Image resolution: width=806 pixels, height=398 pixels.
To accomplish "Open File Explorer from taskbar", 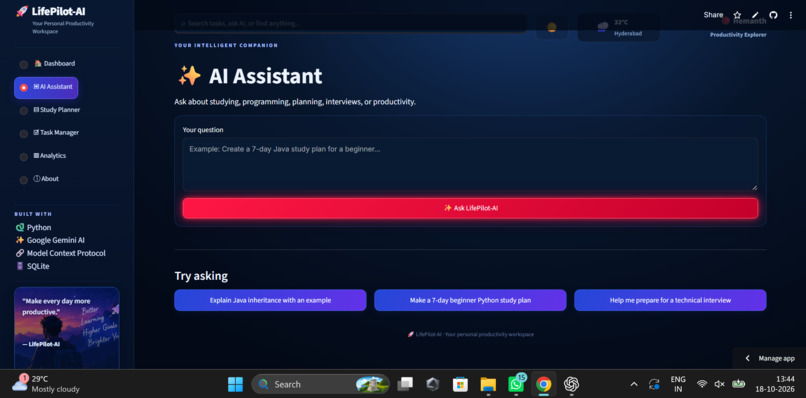I will (x=488, y=384).
